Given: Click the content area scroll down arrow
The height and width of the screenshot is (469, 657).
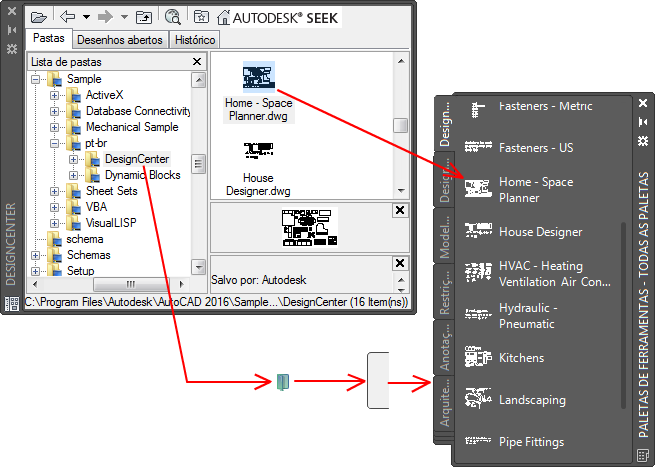Looking at the screenshot, I should tap(401, 191).
